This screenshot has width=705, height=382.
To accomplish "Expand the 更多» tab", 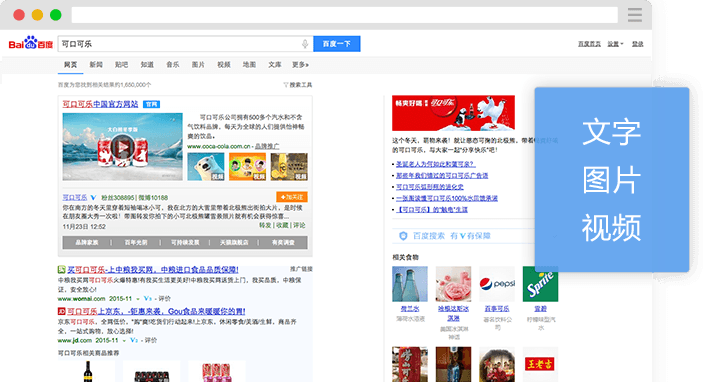I will point(300,65).
